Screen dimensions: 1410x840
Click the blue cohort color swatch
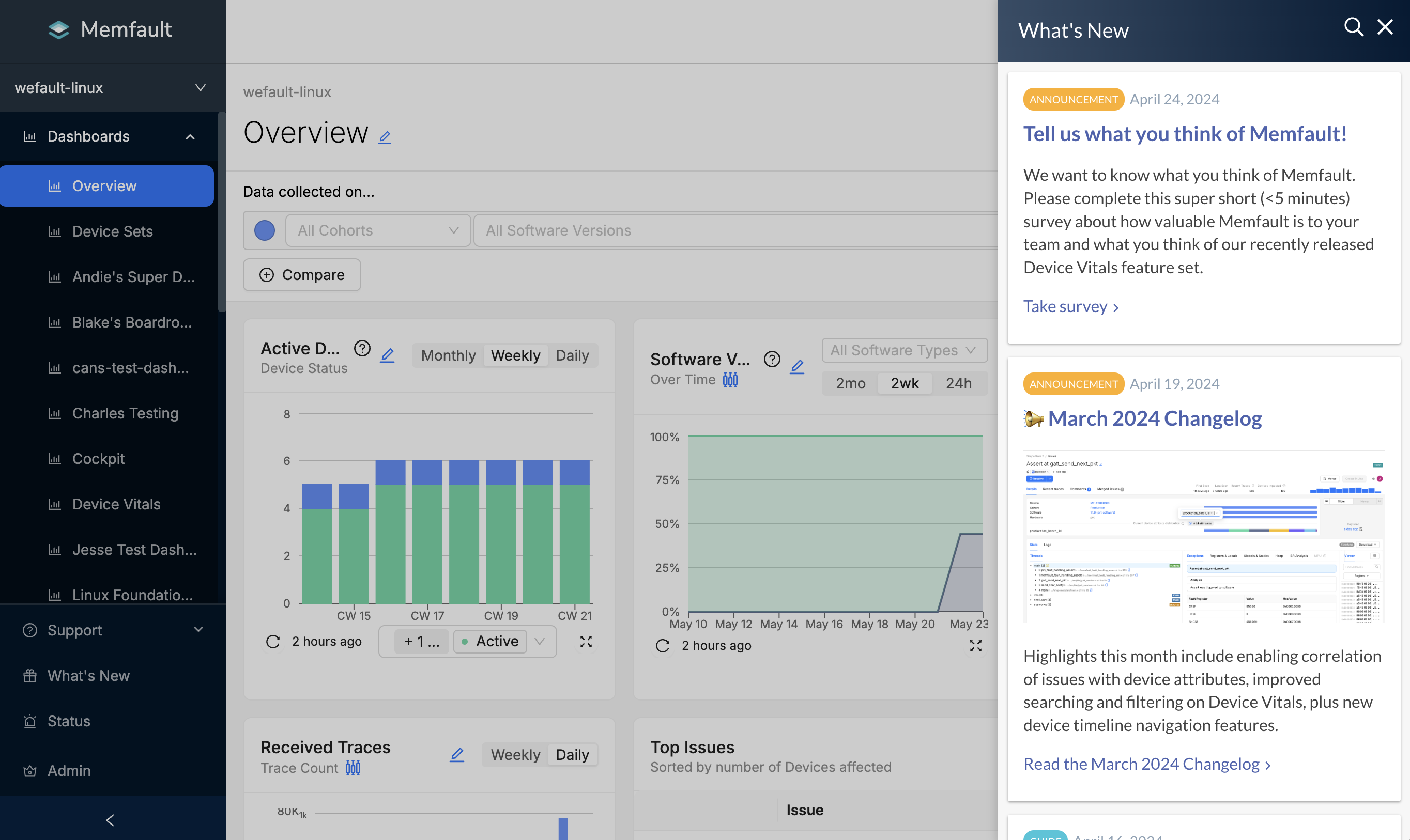pyautogui.click(x=265, y=230)
